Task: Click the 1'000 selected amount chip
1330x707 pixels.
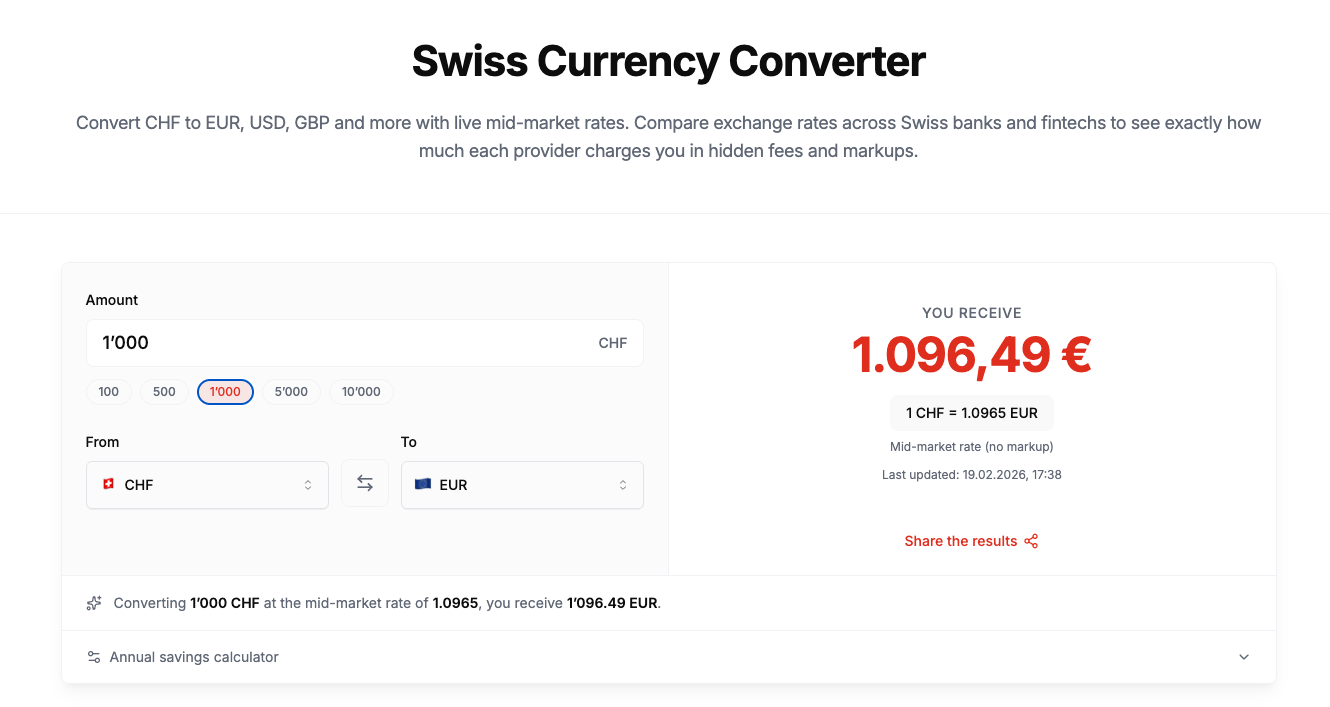Action: coord(225,391)
